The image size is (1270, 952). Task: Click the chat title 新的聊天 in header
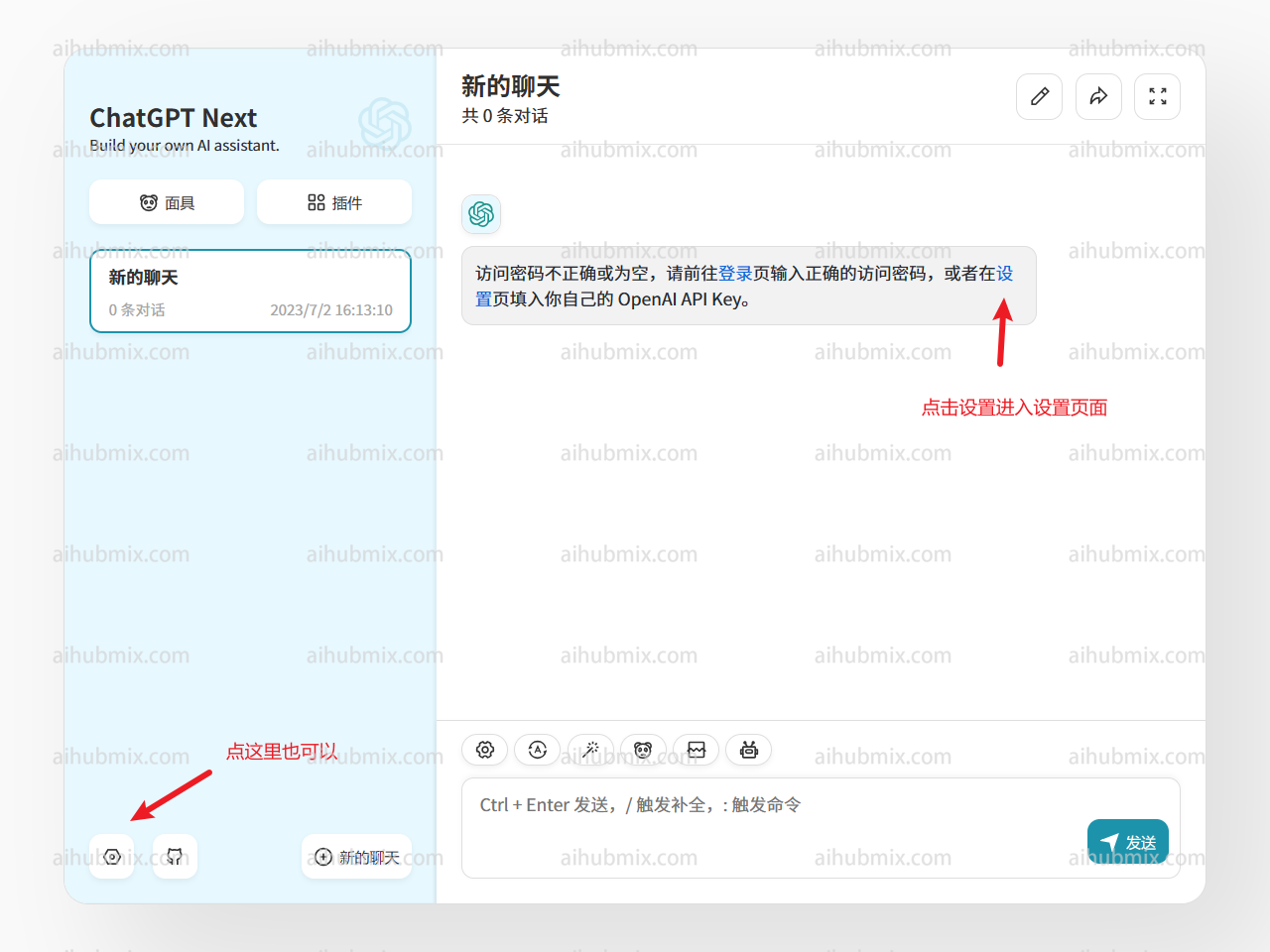[x=511, y=86]
